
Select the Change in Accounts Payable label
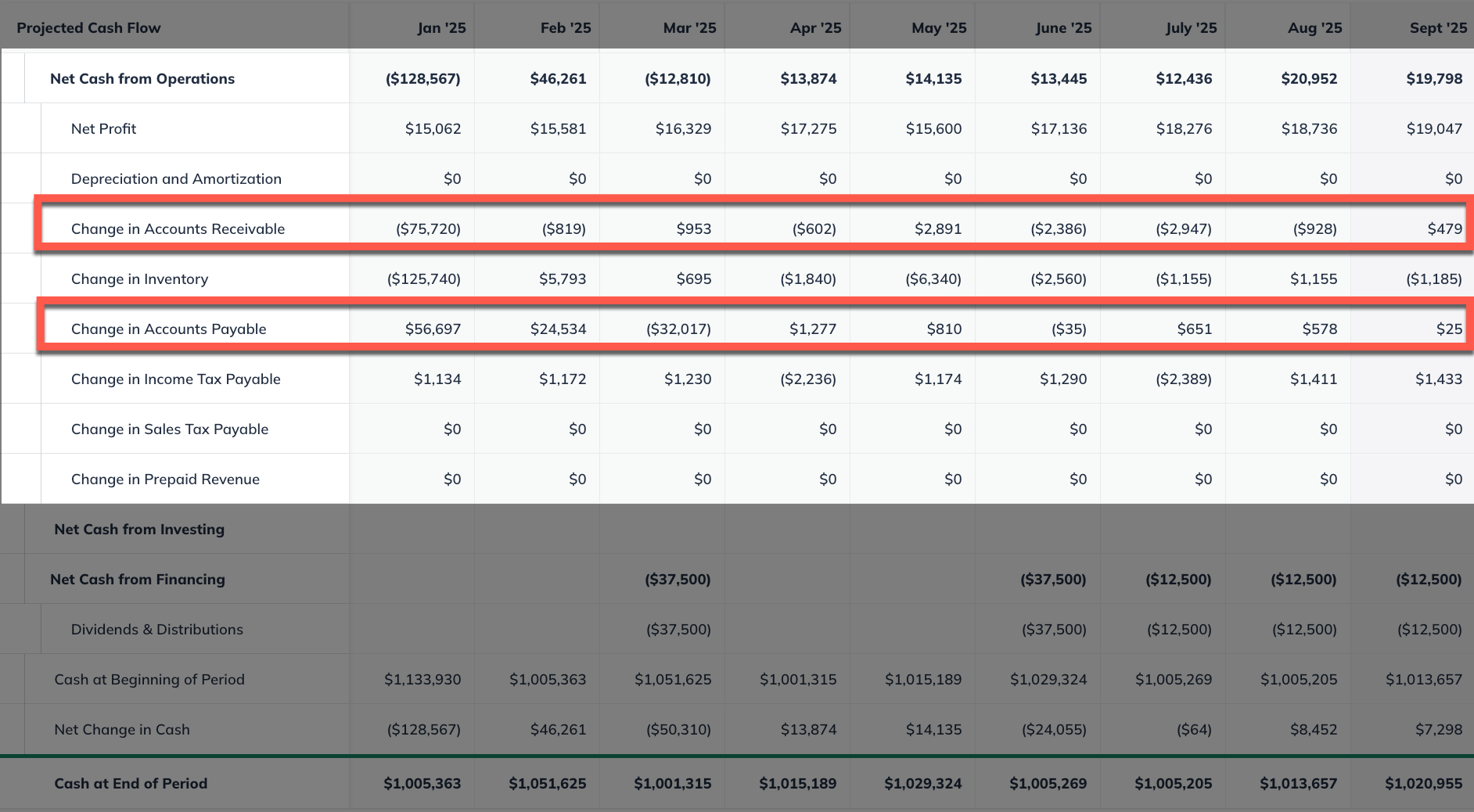(168, 329)
